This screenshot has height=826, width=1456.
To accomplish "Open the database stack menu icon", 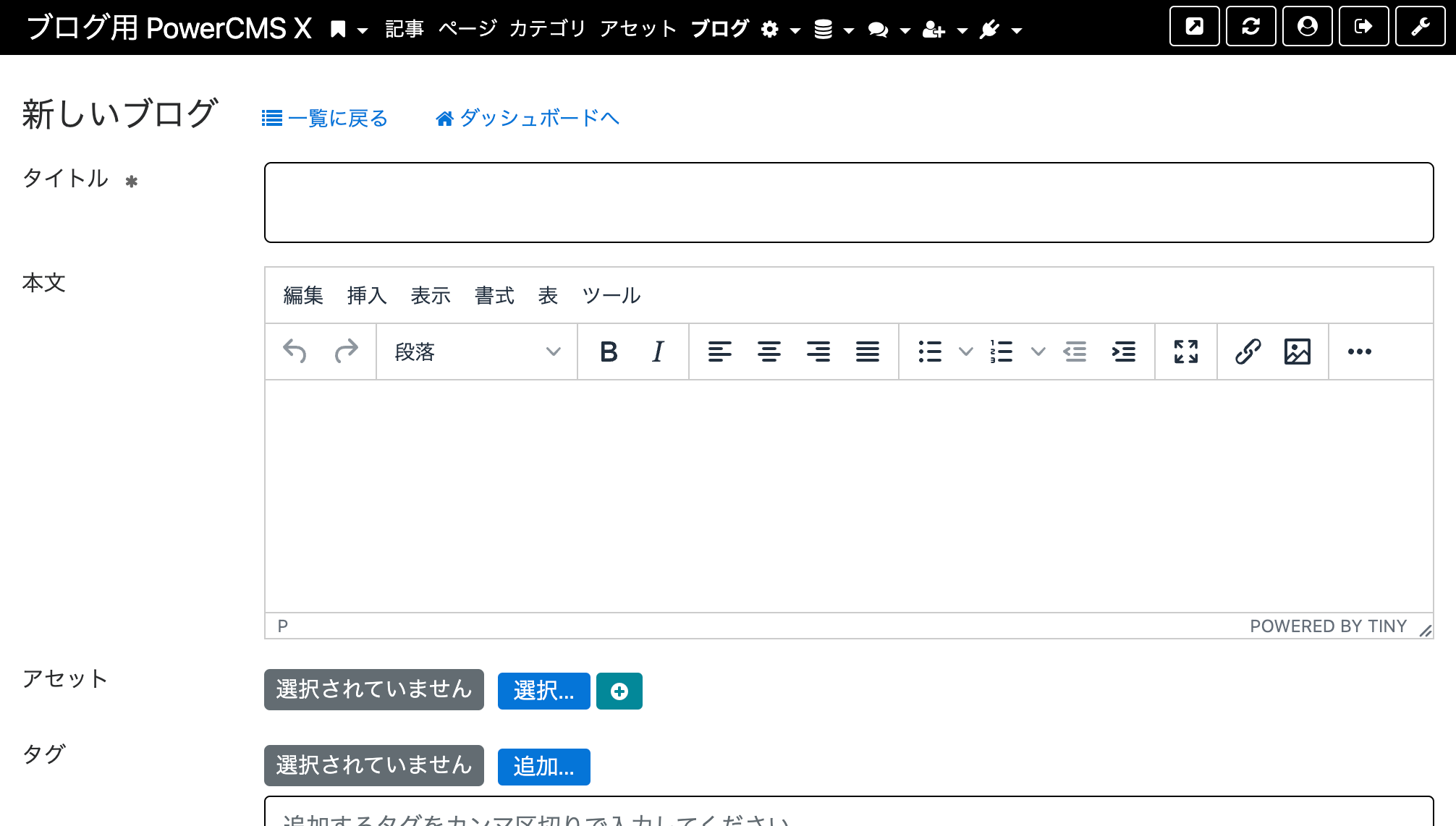I will pyautogui.click(x=824, y=30).
